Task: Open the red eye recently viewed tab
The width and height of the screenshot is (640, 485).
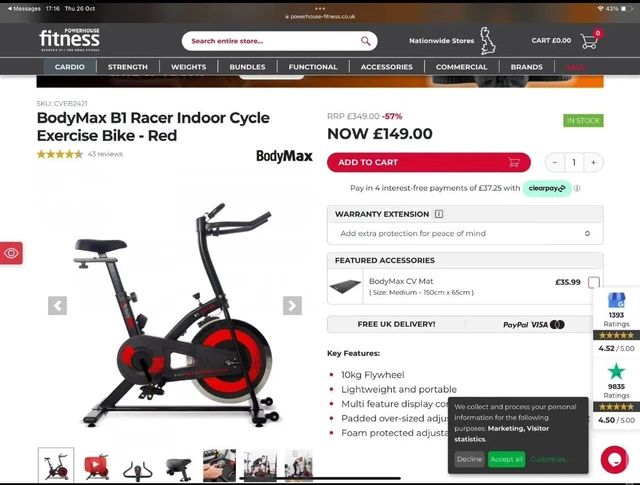Action: tap(11, 253)
